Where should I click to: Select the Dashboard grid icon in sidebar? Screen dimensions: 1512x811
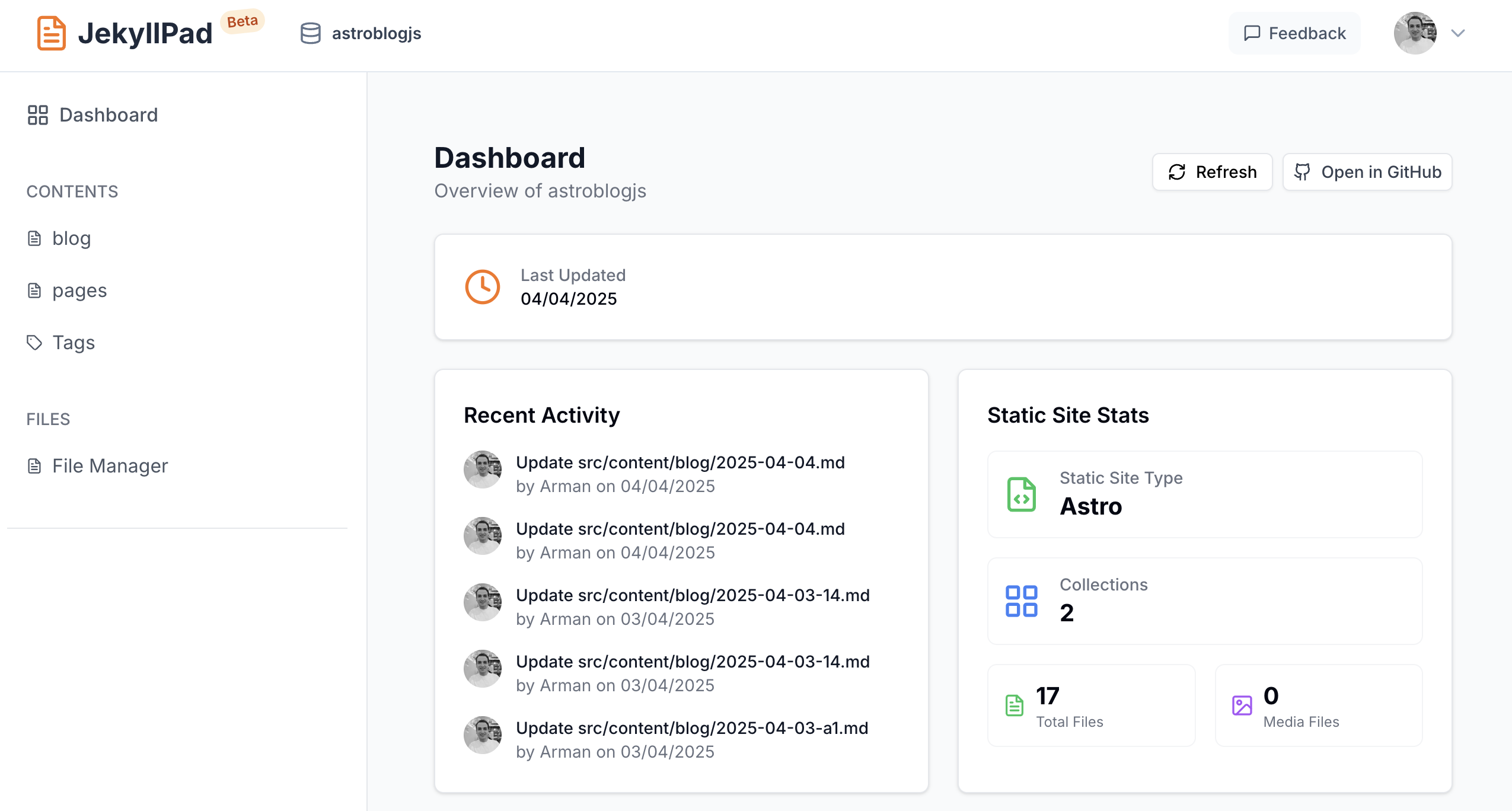[x=38, y=114]
